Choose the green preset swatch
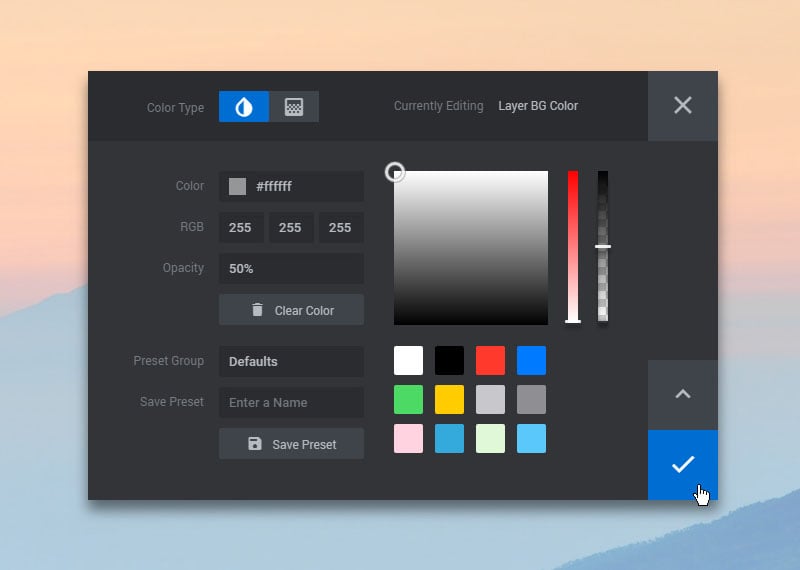Viewport: 800px width, 570px height. click(408, 400)
